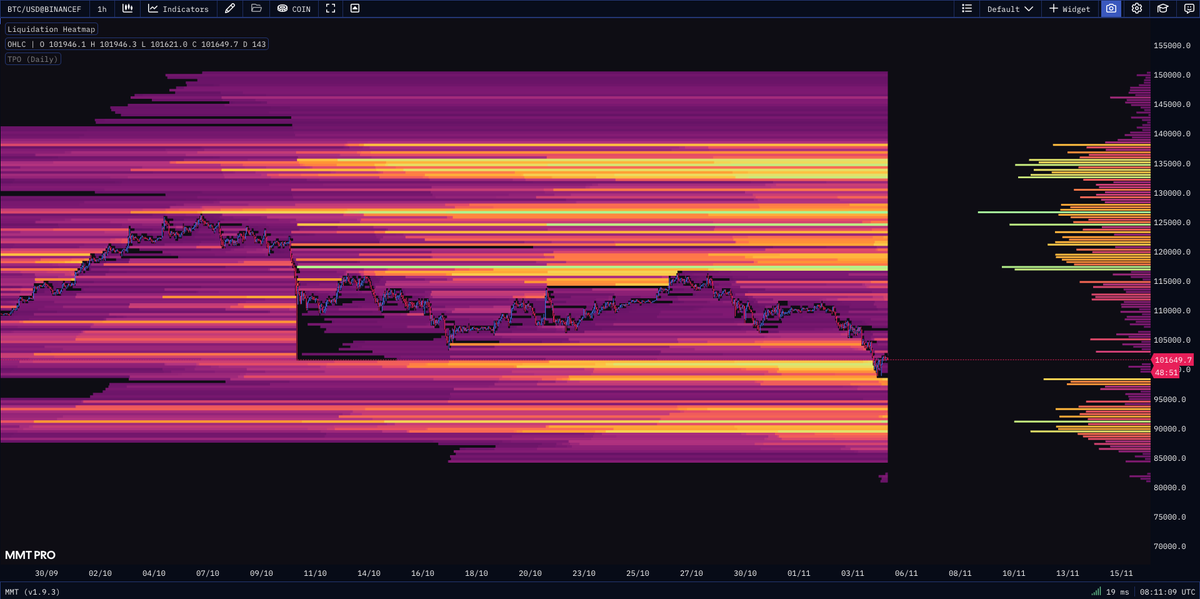Click the 90000.0 price axis label
This screenshot has width=1200, height=599.
[x=1170, y=429]
